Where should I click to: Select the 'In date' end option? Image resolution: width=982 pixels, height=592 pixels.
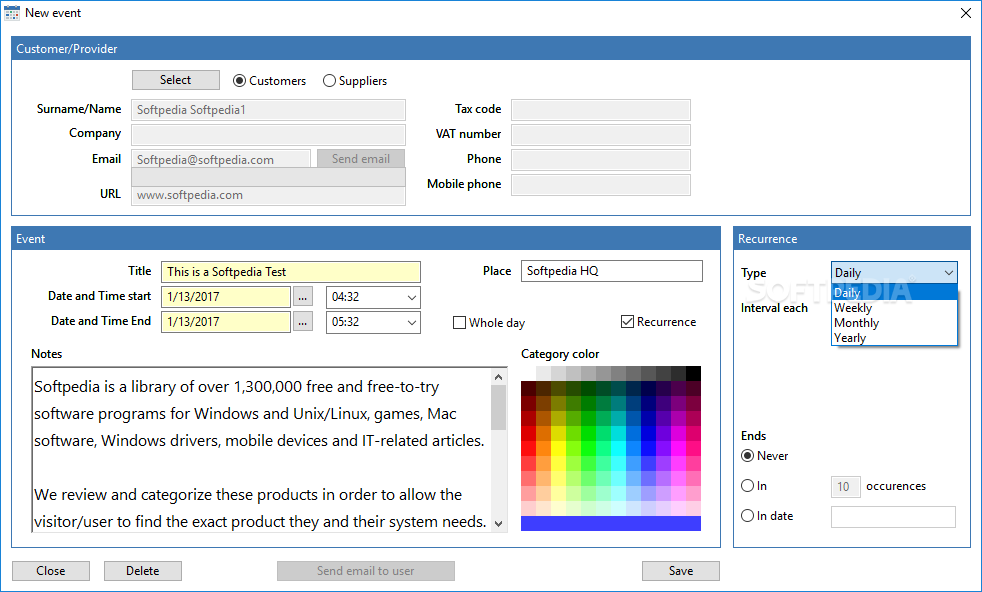(x=747, y=516)
